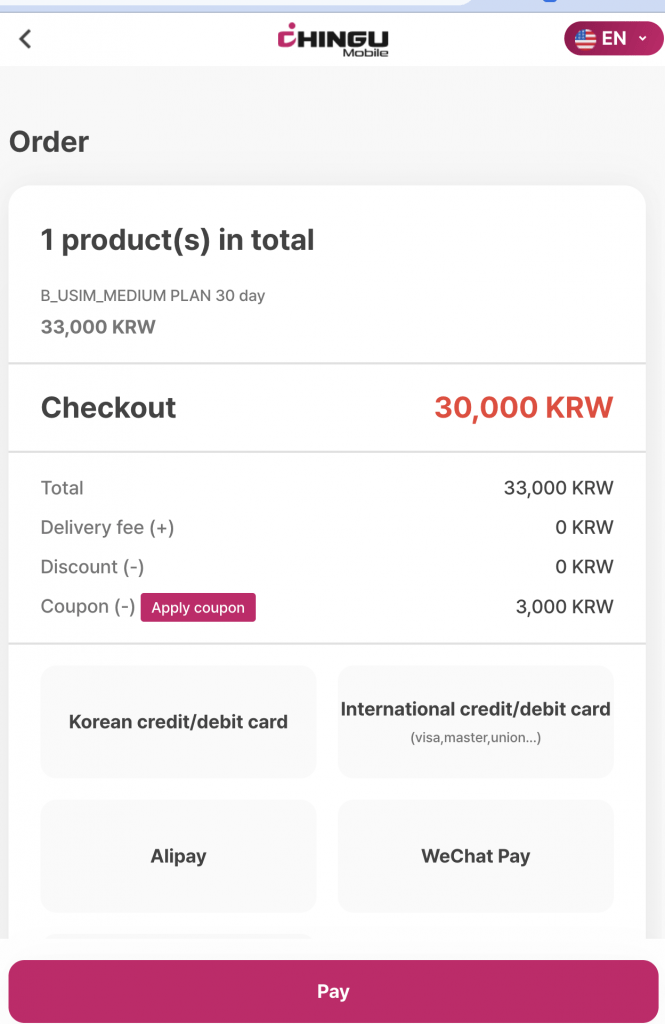This screenshot has height=1024, width=665.
Task: Open the EN language dropdown
Action: point(613,39)
